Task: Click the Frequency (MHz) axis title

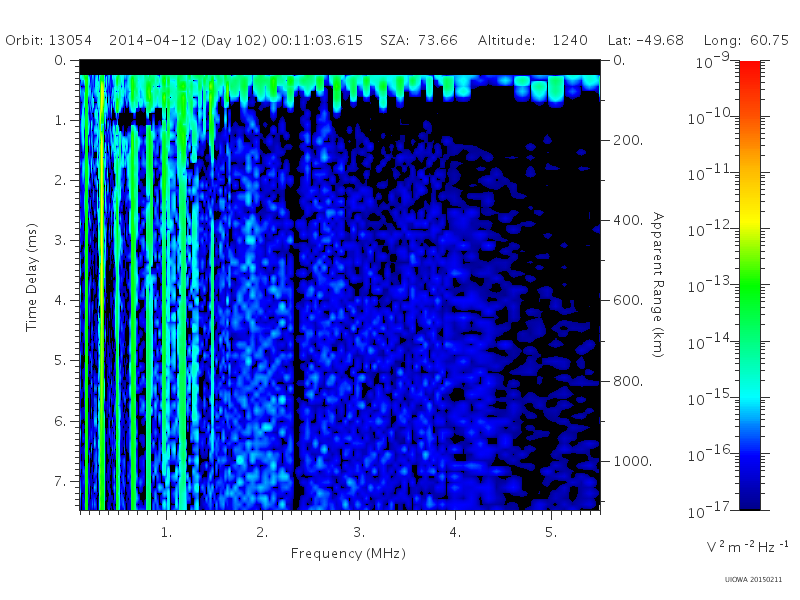Action: click(x=348, y=554)
